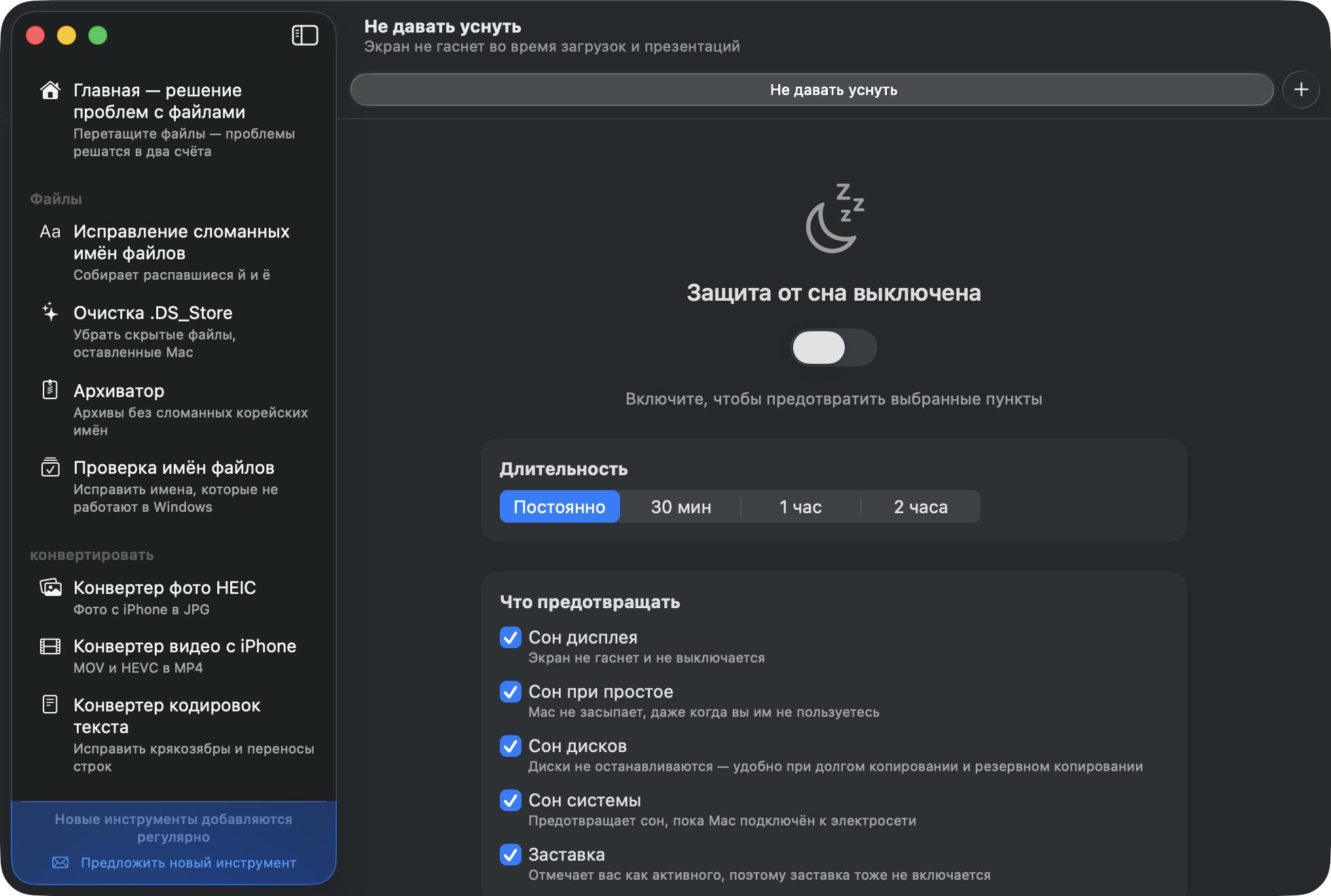Close the window with the red button
Screen dimensions: 1331x896
click(x=35, y=35)
